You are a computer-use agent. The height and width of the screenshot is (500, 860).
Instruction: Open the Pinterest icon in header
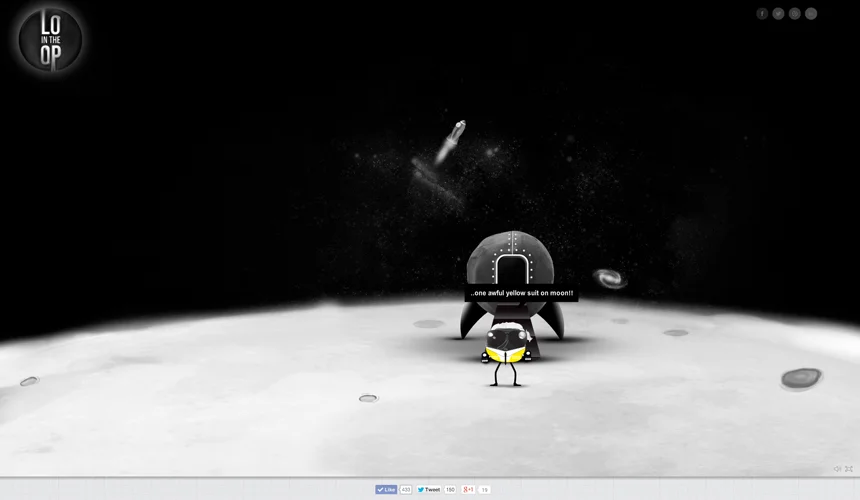click(x=795, y=14)
